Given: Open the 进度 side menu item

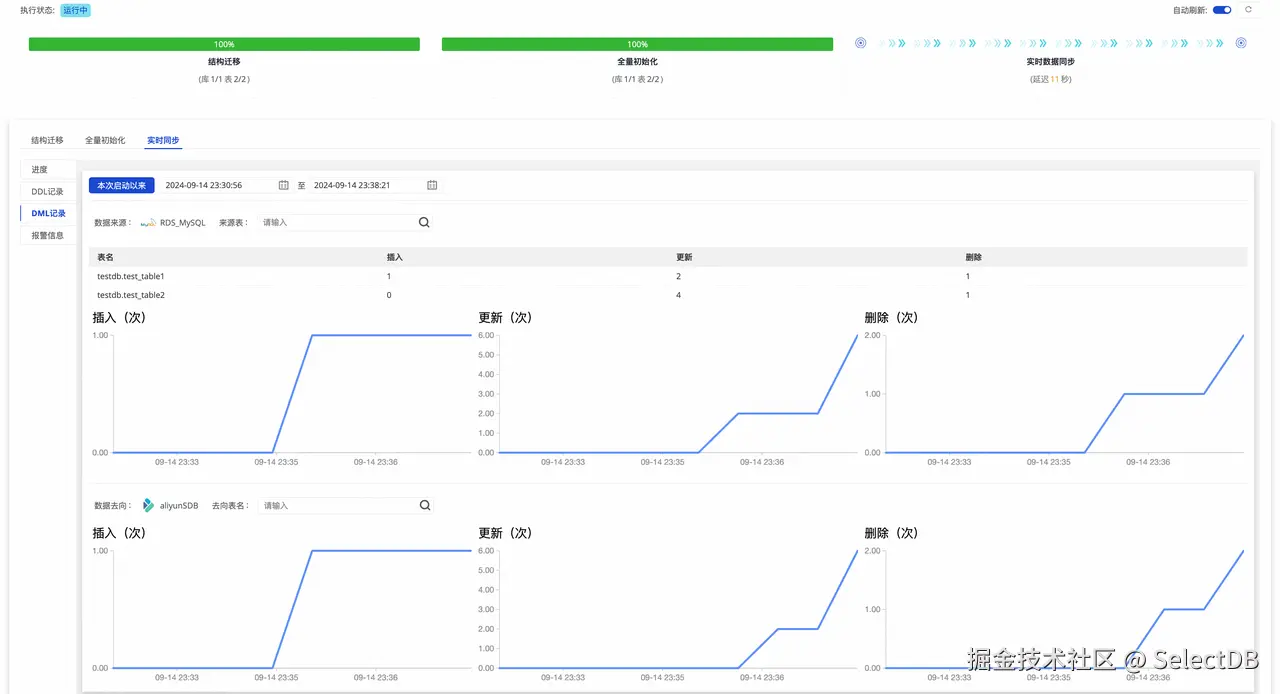Looking at the screenshot, I should [x=48, y=170].
